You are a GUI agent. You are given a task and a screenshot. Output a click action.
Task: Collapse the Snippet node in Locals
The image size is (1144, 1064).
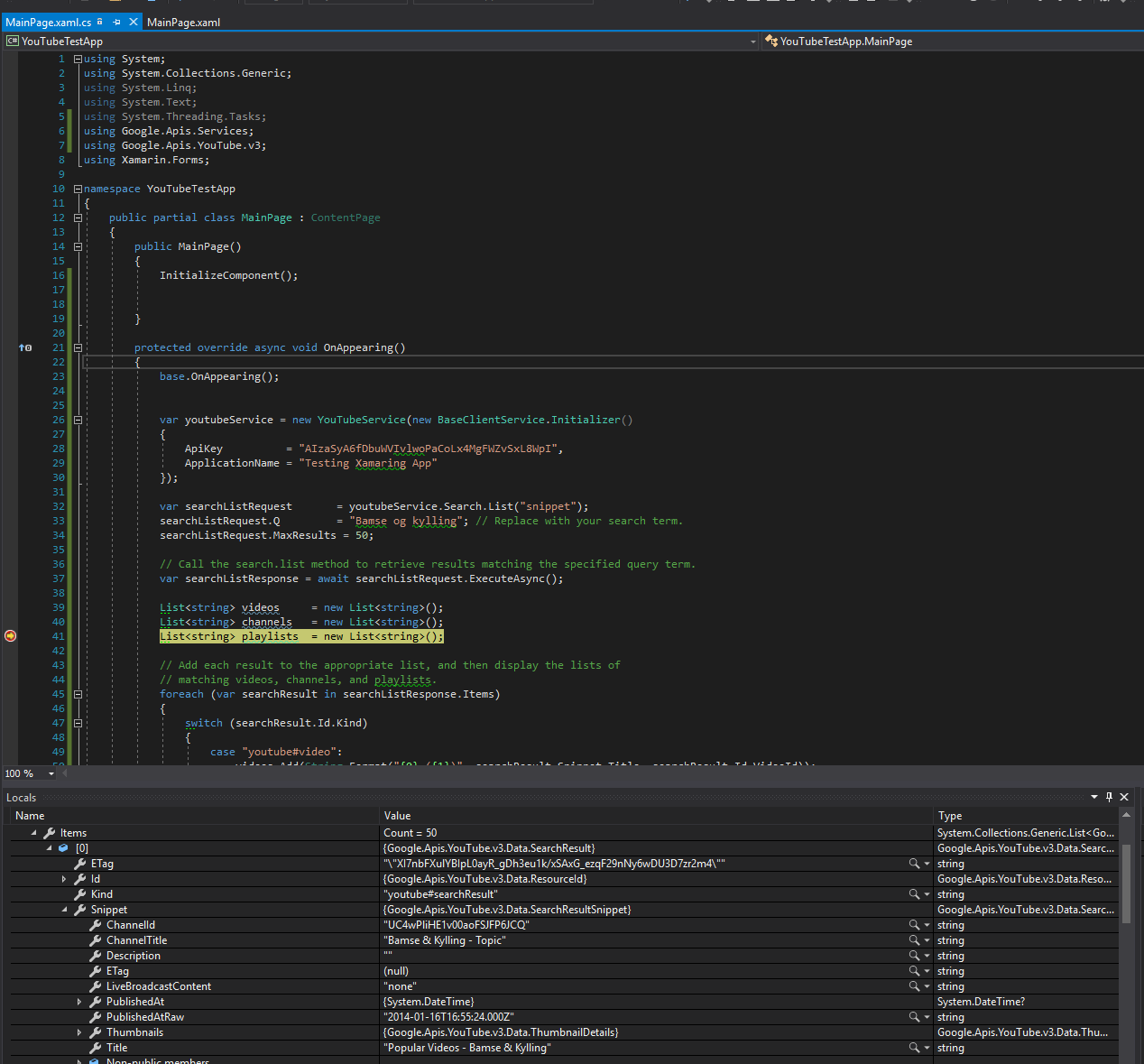click(64, 910)
